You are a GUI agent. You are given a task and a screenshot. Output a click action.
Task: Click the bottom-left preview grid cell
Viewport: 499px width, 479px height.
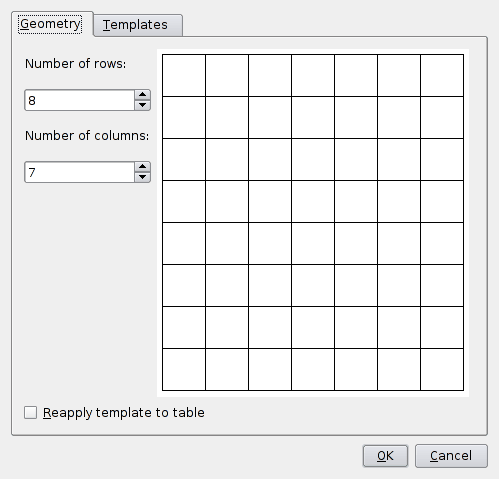click(184, 369)
